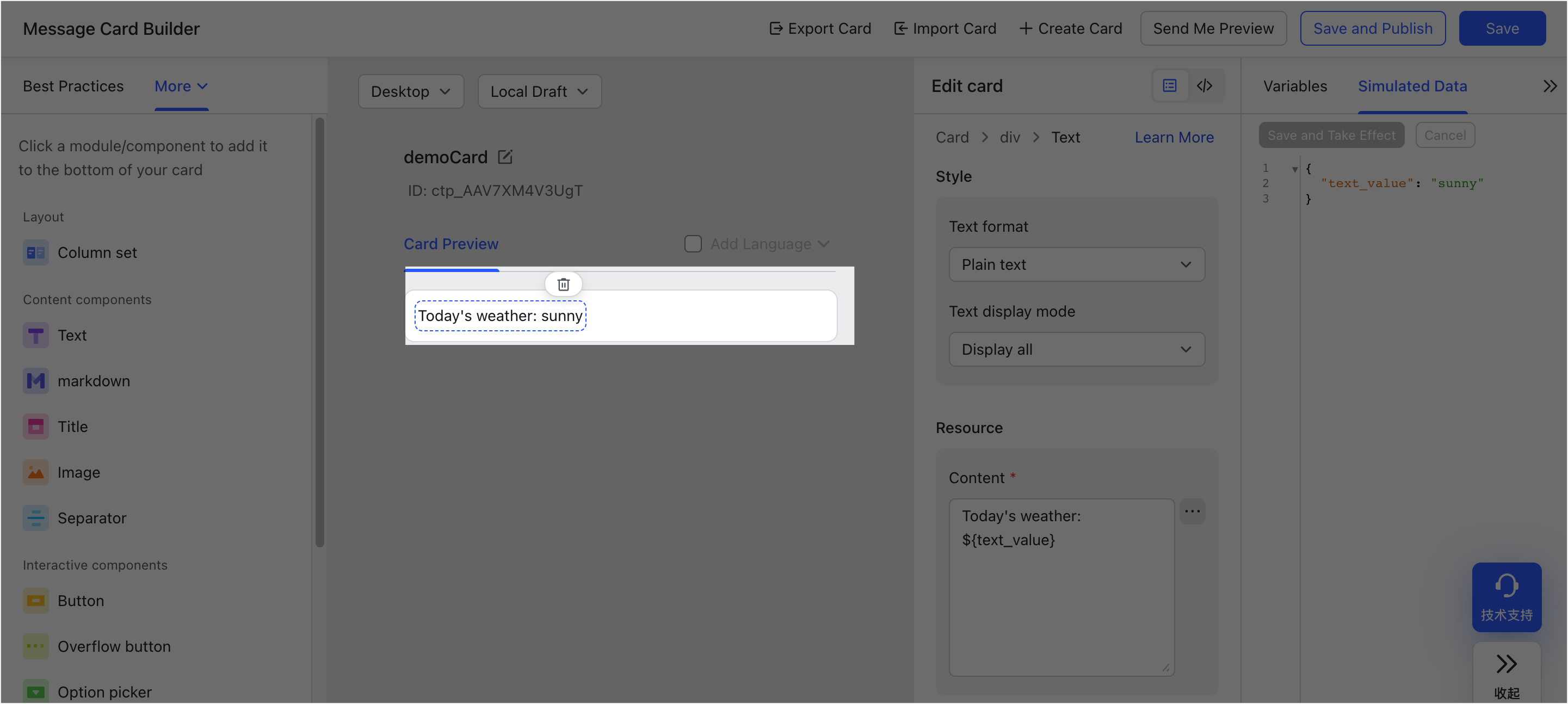Follow the Learn More link
Viewport: 1568px width, 704px height.
click(1174, 137)
